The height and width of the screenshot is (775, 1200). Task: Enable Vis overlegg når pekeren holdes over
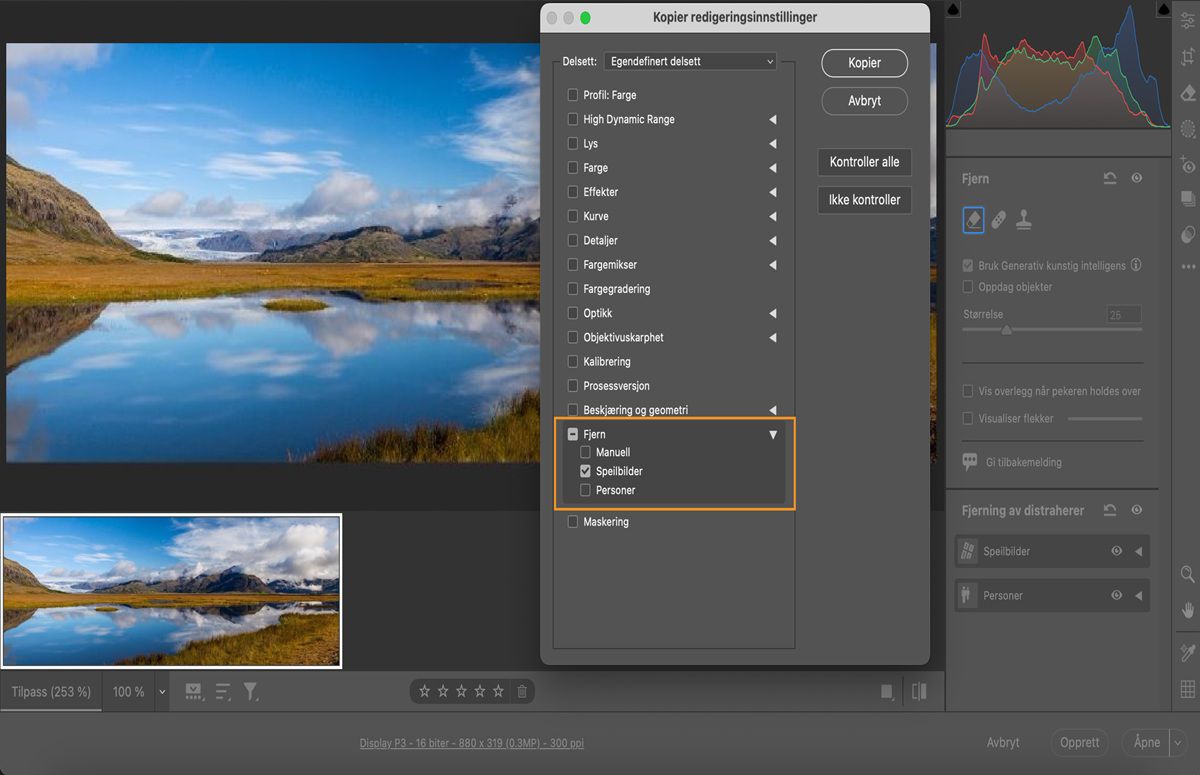point(968,391)
